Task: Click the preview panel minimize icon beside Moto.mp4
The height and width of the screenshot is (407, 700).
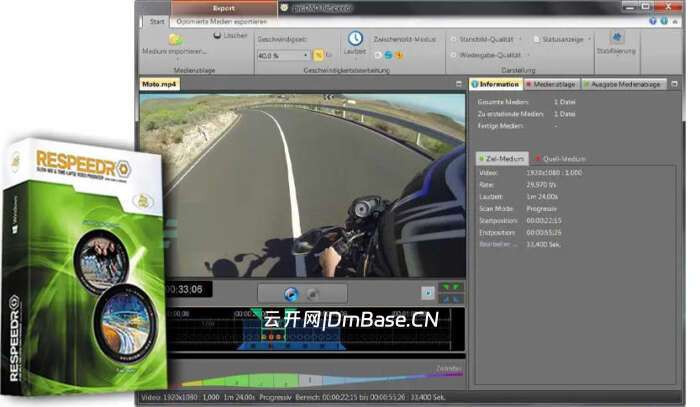Action: point(458,84)
